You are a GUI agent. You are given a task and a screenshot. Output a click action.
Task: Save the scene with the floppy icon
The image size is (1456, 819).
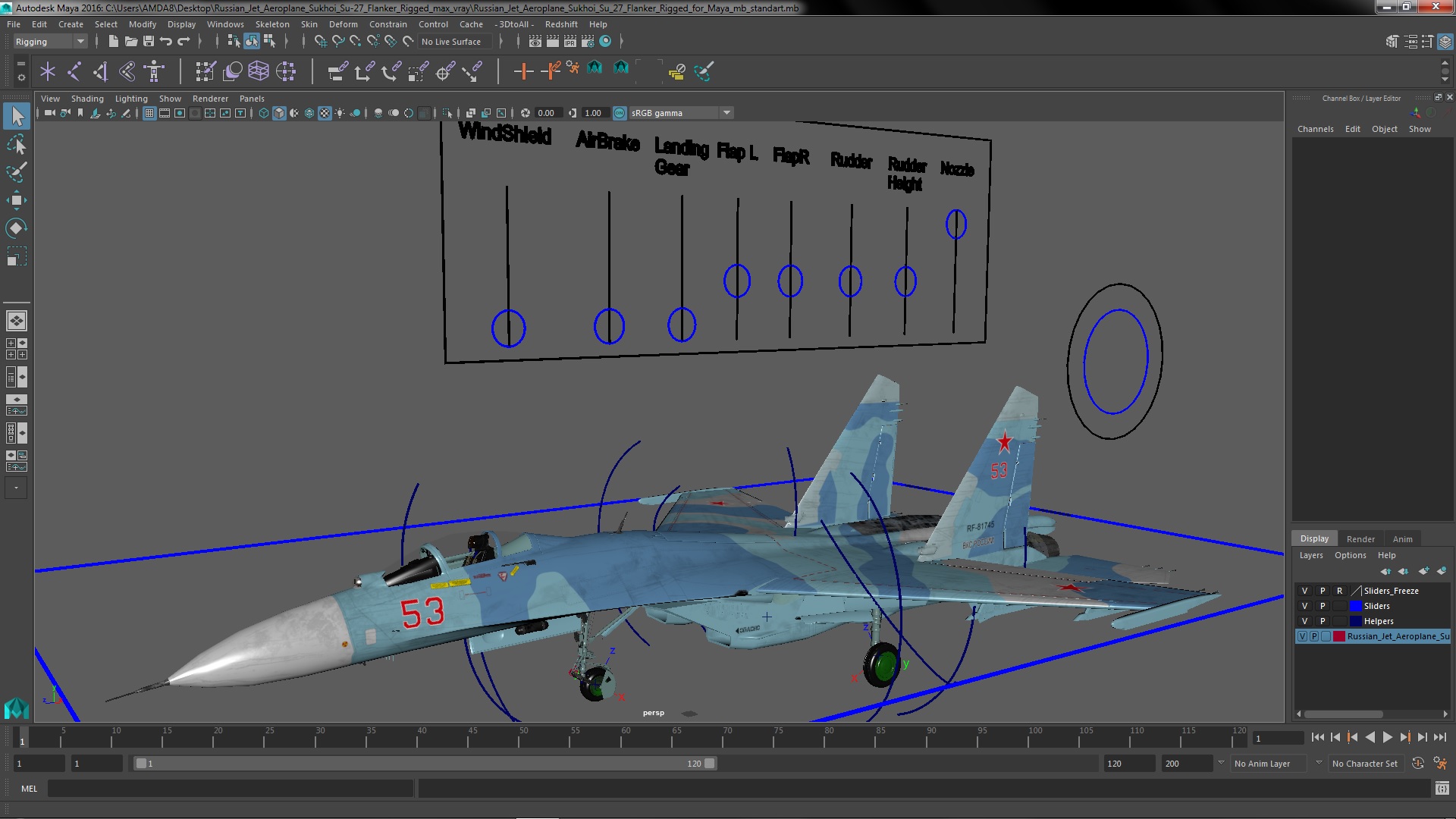(x=149, y=41)
